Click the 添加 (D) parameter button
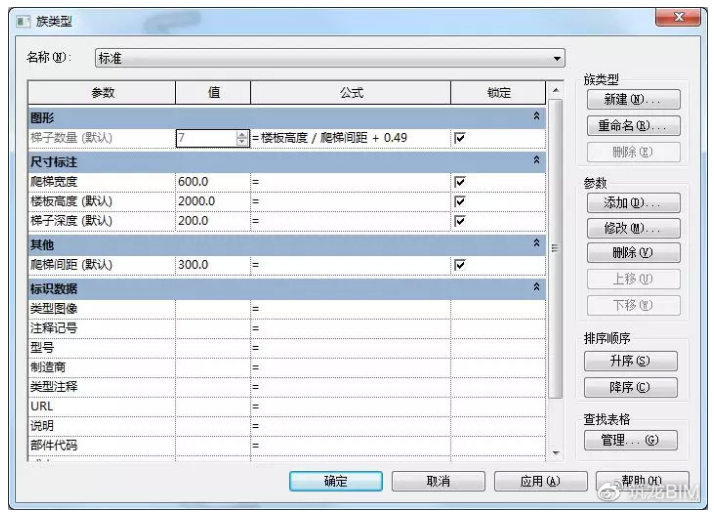The height and width of the screenshot is (512, 714). click(x=633, y=203)
